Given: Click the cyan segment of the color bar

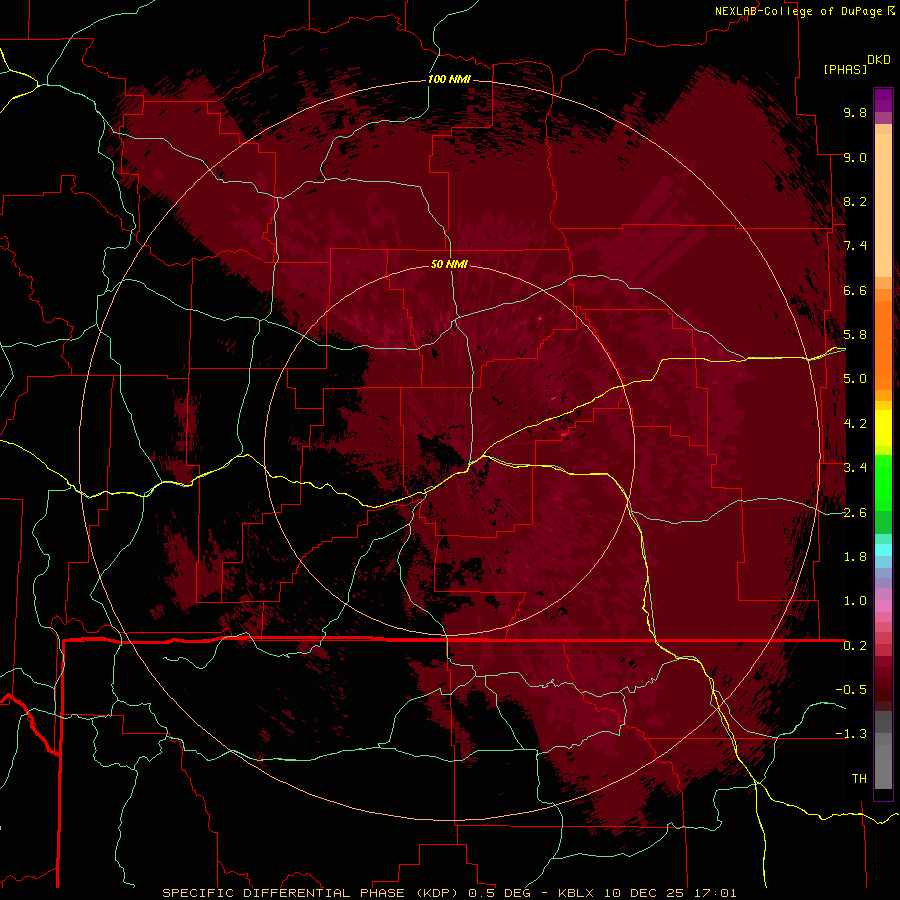Looking at the screenshot, I should 883,550.
